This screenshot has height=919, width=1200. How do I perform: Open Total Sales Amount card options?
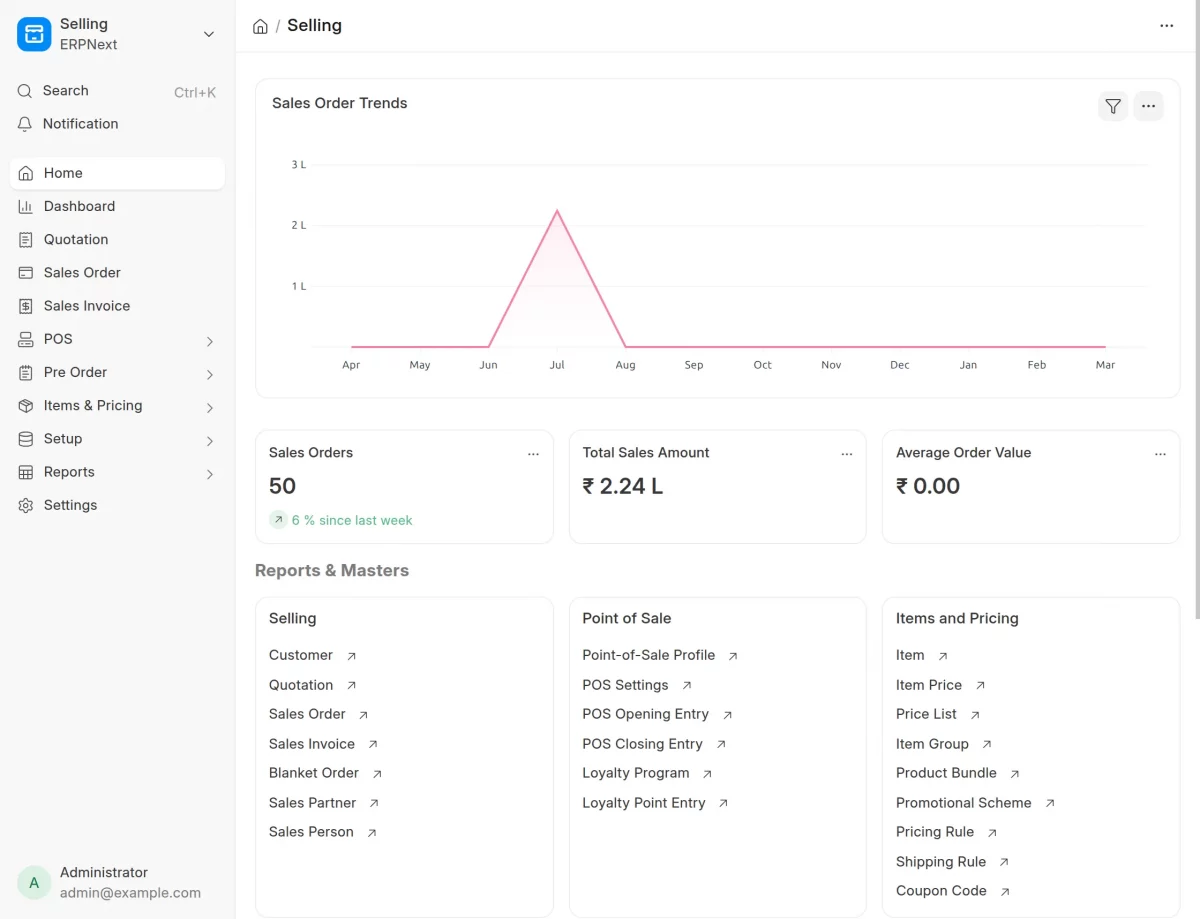[x=847, y=454]
